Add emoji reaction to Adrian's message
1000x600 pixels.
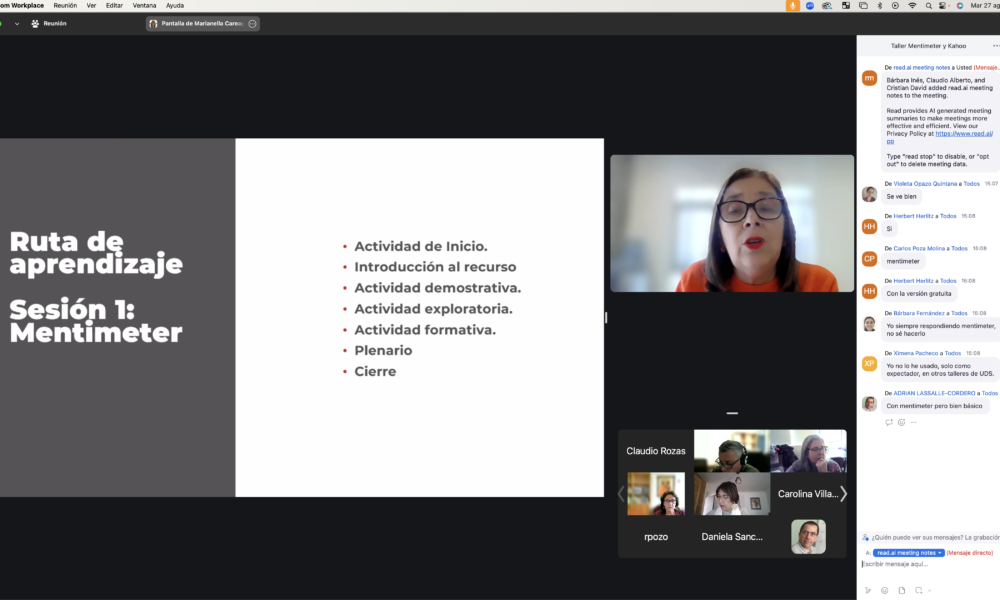point(901,422)
